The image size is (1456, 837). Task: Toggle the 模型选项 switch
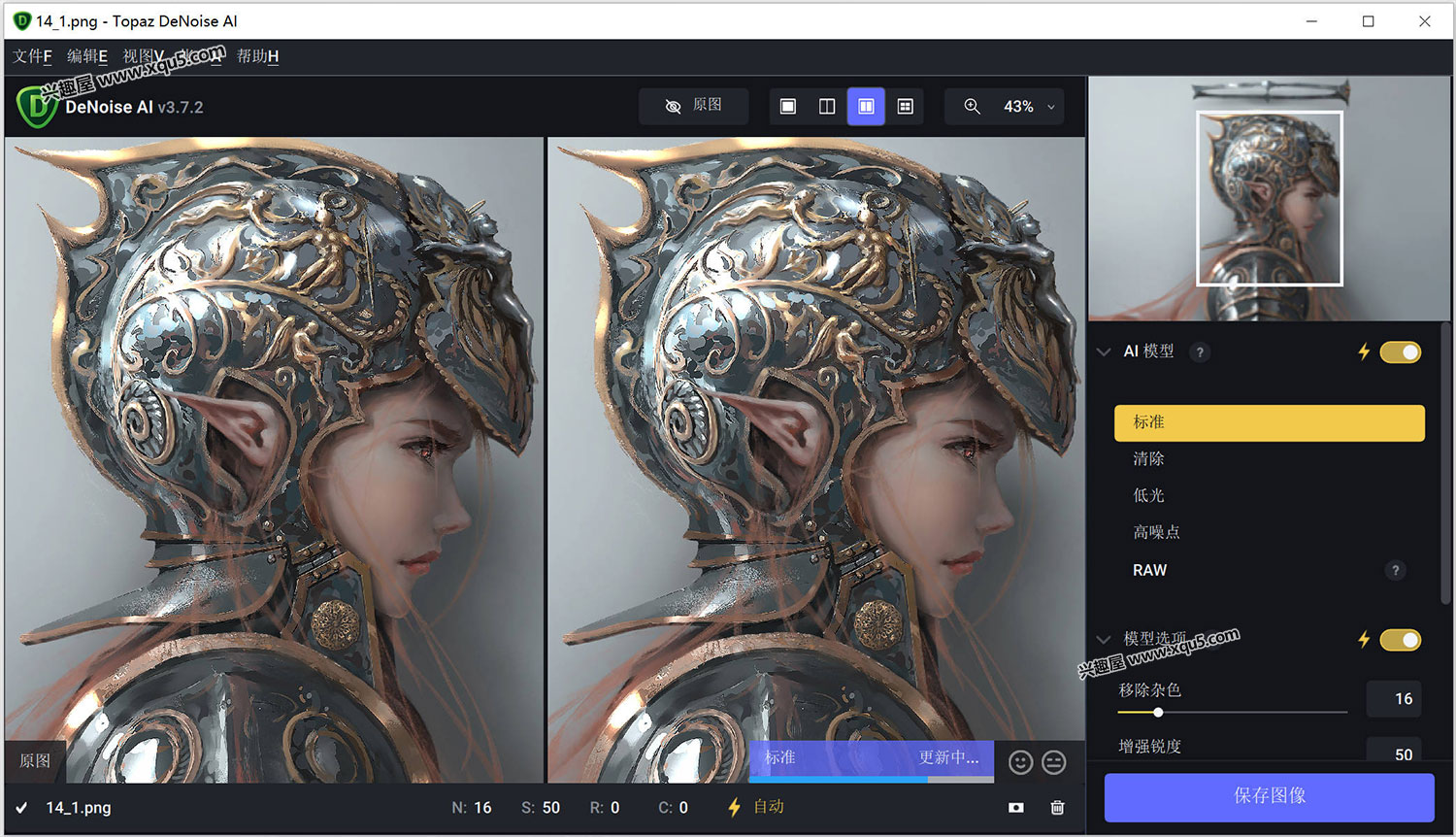[1401, 639]
